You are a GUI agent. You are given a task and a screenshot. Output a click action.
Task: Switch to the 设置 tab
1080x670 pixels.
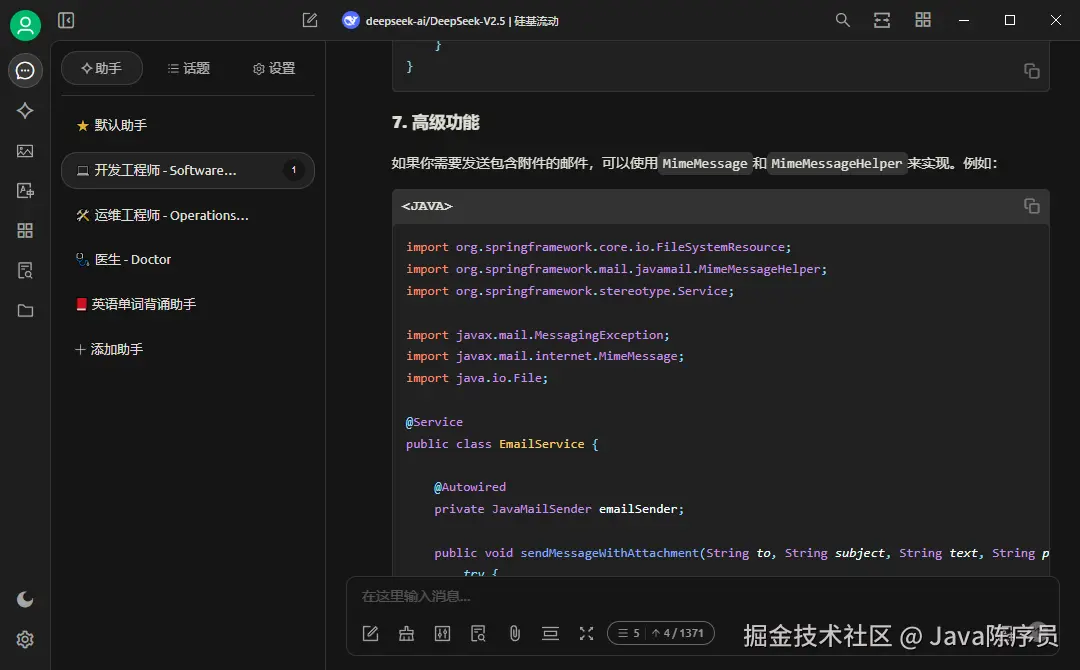coord(274,68)
